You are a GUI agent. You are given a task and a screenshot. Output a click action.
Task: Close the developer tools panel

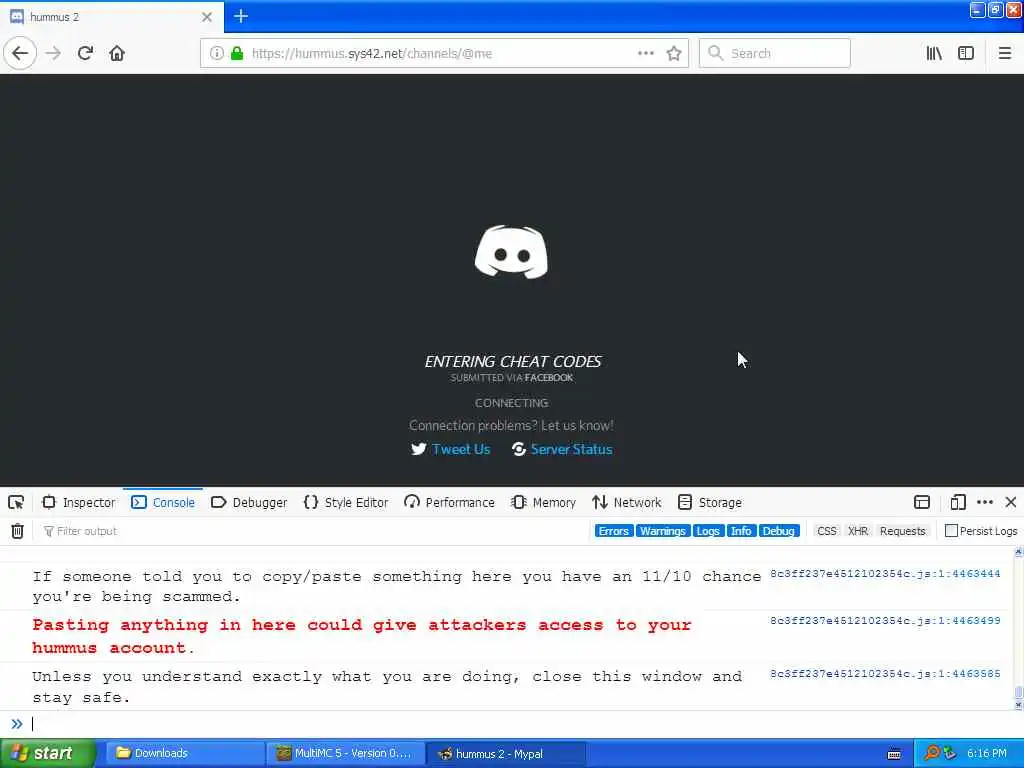pyautogui.click(x=1010, y=502)
